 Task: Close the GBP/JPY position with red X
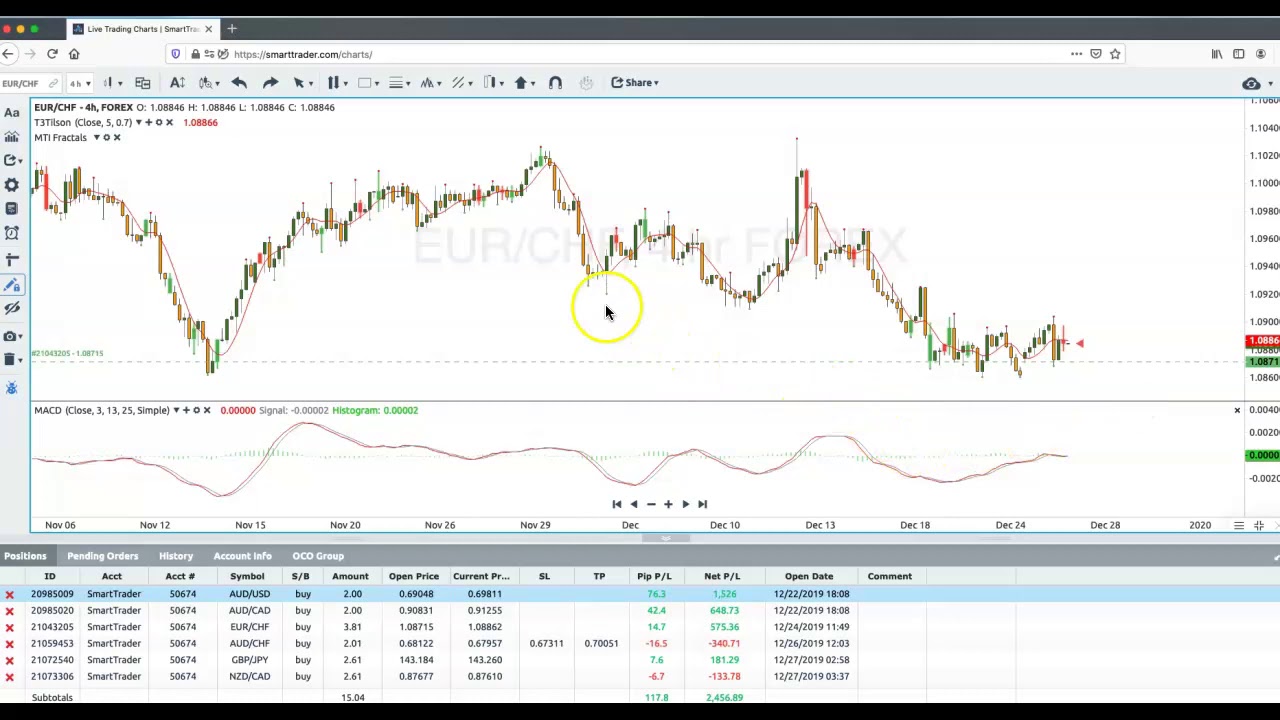point(10,660)
